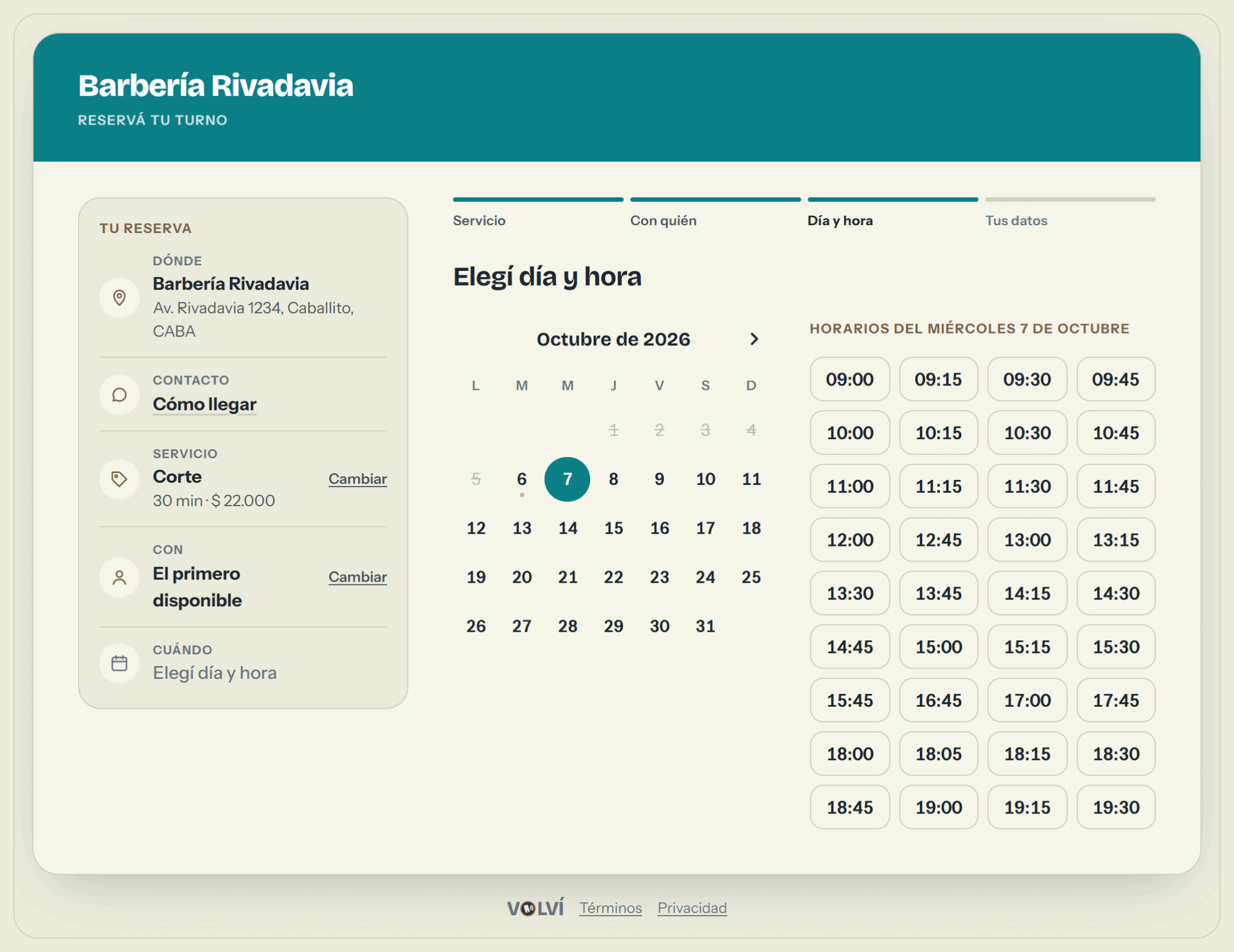Click the chat bubble icon beside Contacto
1234x952 pixels.
pos(119,394)
